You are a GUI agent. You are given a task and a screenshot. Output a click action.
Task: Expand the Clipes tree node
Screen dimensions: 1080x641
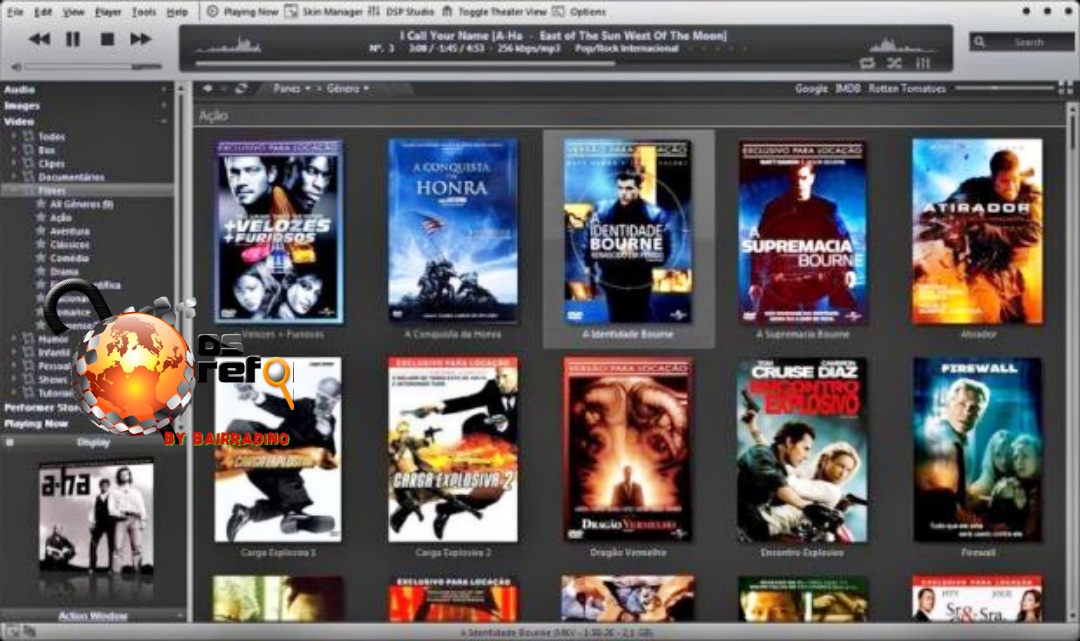point(14,163)
